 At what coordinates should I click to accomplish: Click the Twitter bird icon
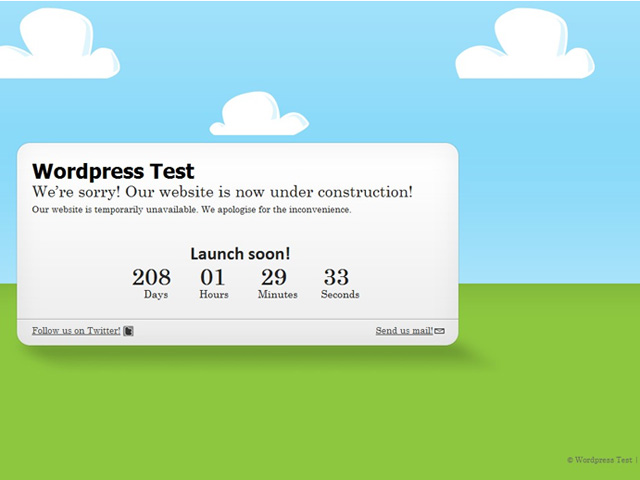[x=129, y=331]
